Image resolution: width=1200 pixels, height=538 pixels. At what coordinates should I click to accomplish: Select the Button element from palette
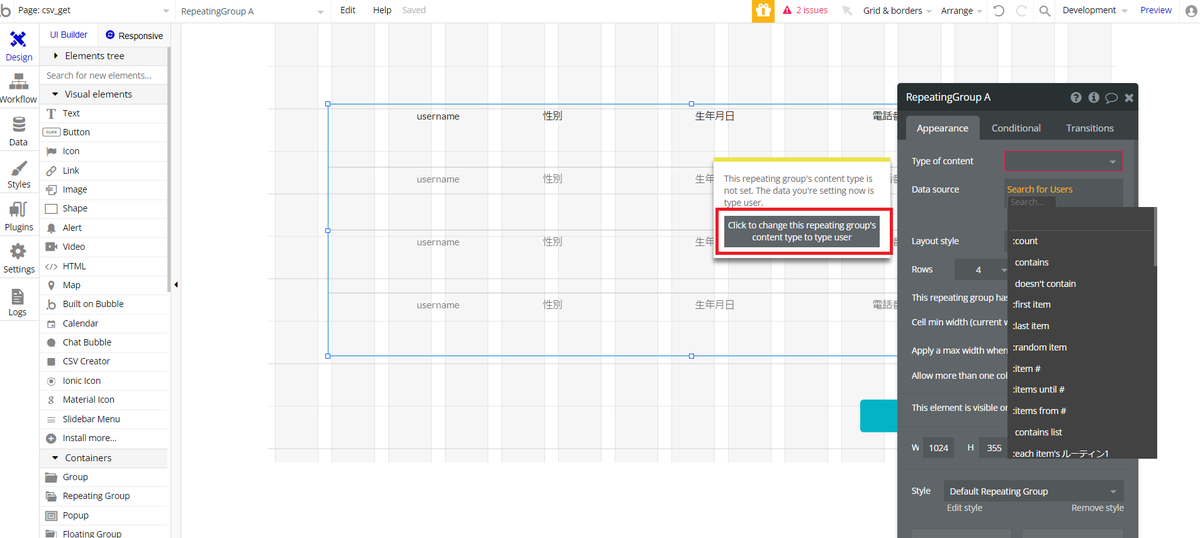[105, 132]
